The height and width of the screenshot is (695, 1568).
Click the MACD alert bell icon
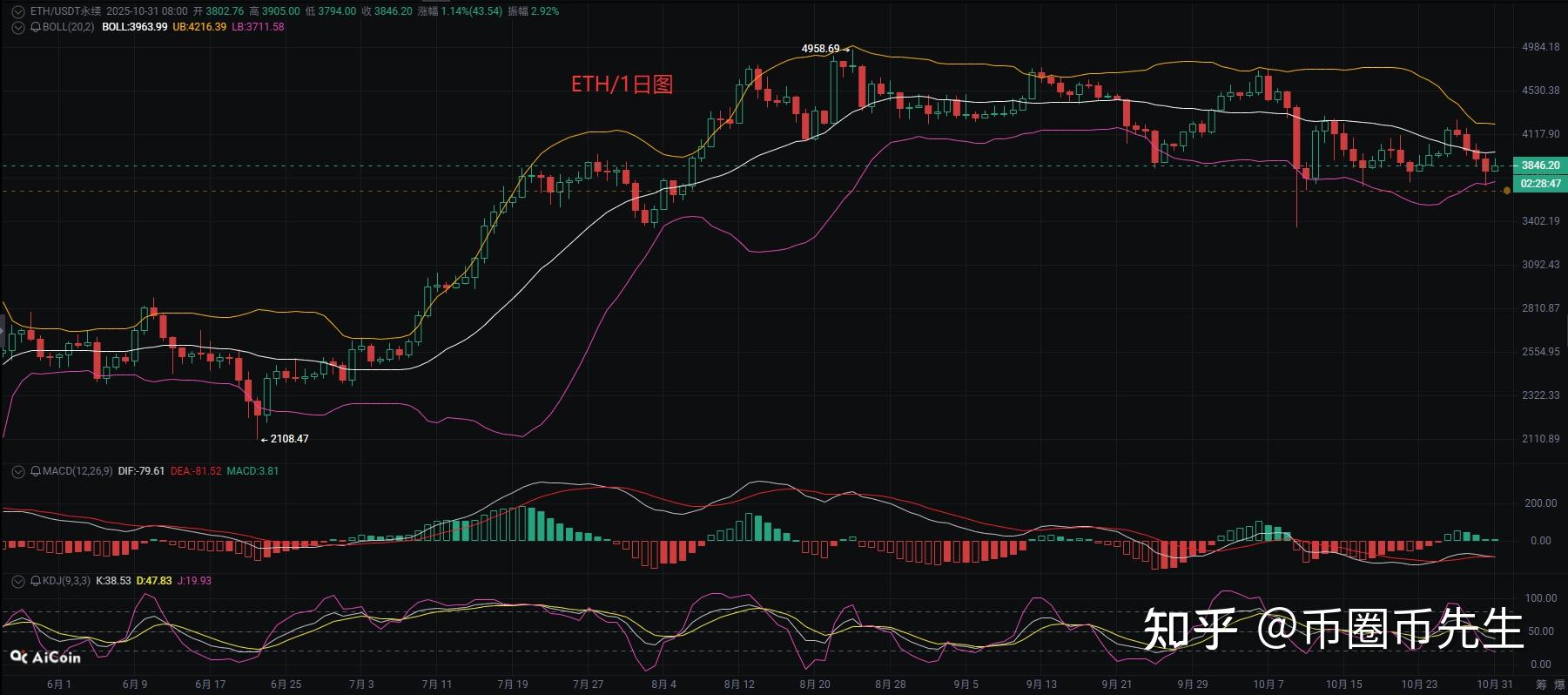pos(36,471)
